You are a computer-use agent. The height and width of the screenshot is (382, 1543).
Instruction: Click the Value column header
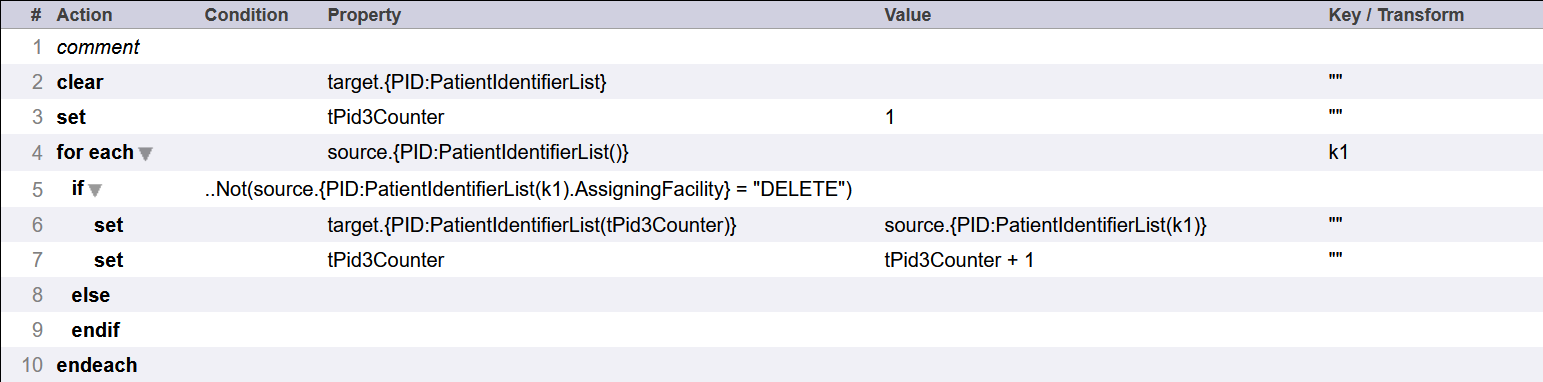pos(908,15)
